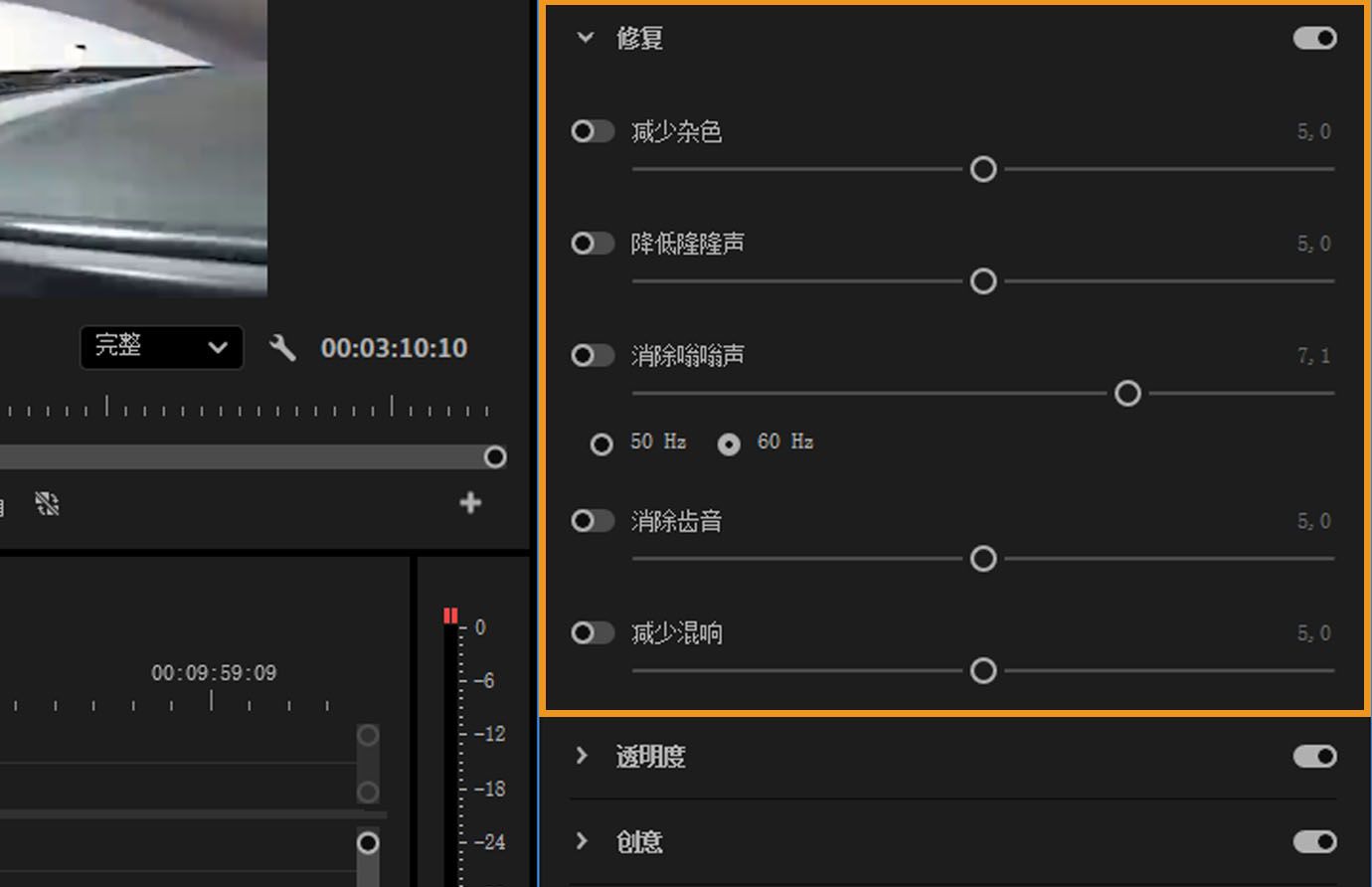Open the 完整 dropdown menu

(x=161, y=348)
